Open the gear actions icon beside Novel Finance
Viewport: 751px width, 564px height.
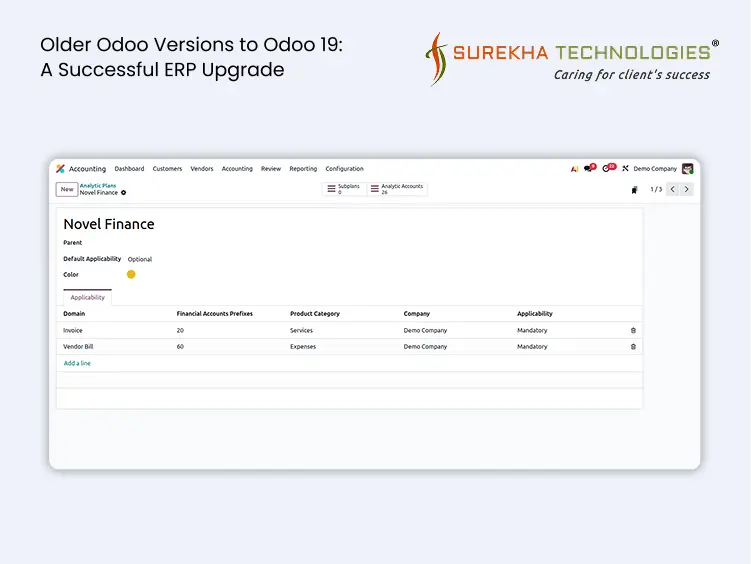click(x=124, y=192)
